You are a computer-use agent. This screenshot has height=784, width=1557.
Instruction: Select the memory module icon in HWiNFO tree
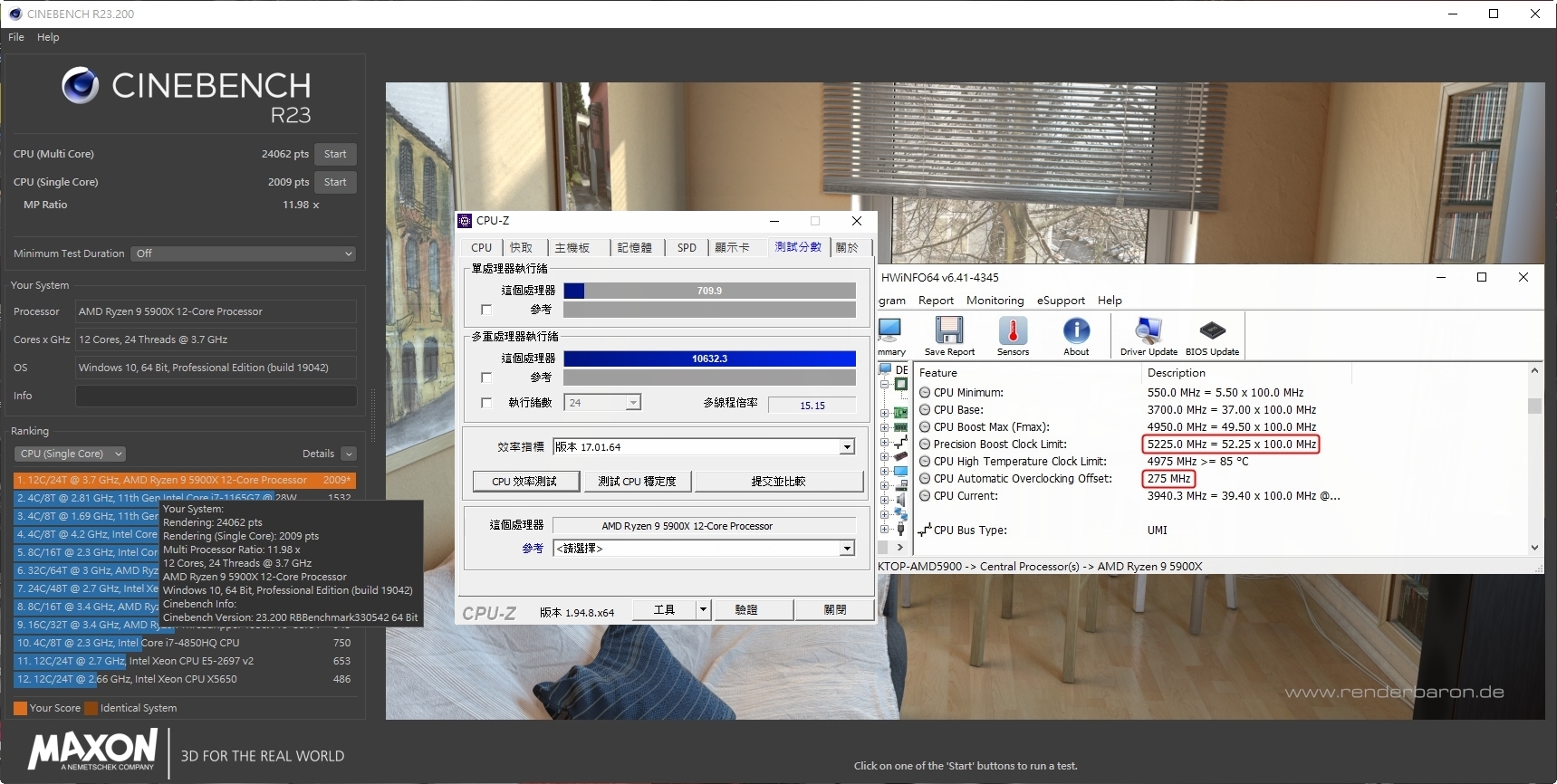click(901, 427)
